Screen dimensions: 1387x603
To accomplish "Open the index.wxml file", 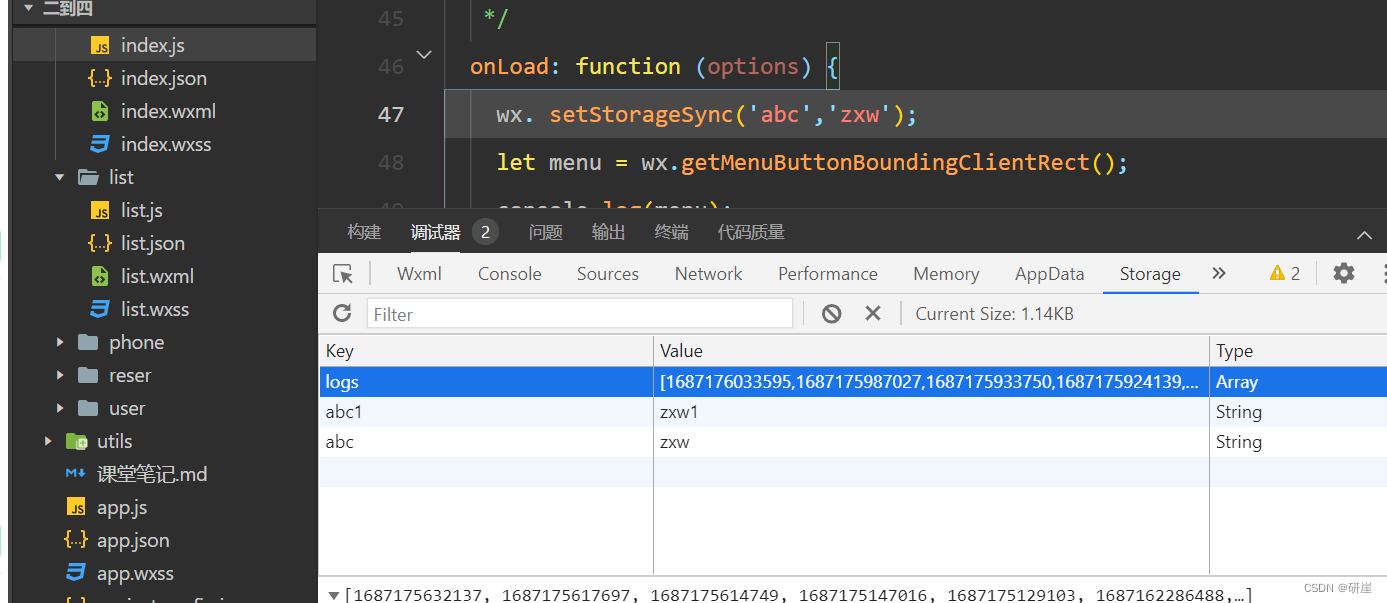I will (168, 111).
